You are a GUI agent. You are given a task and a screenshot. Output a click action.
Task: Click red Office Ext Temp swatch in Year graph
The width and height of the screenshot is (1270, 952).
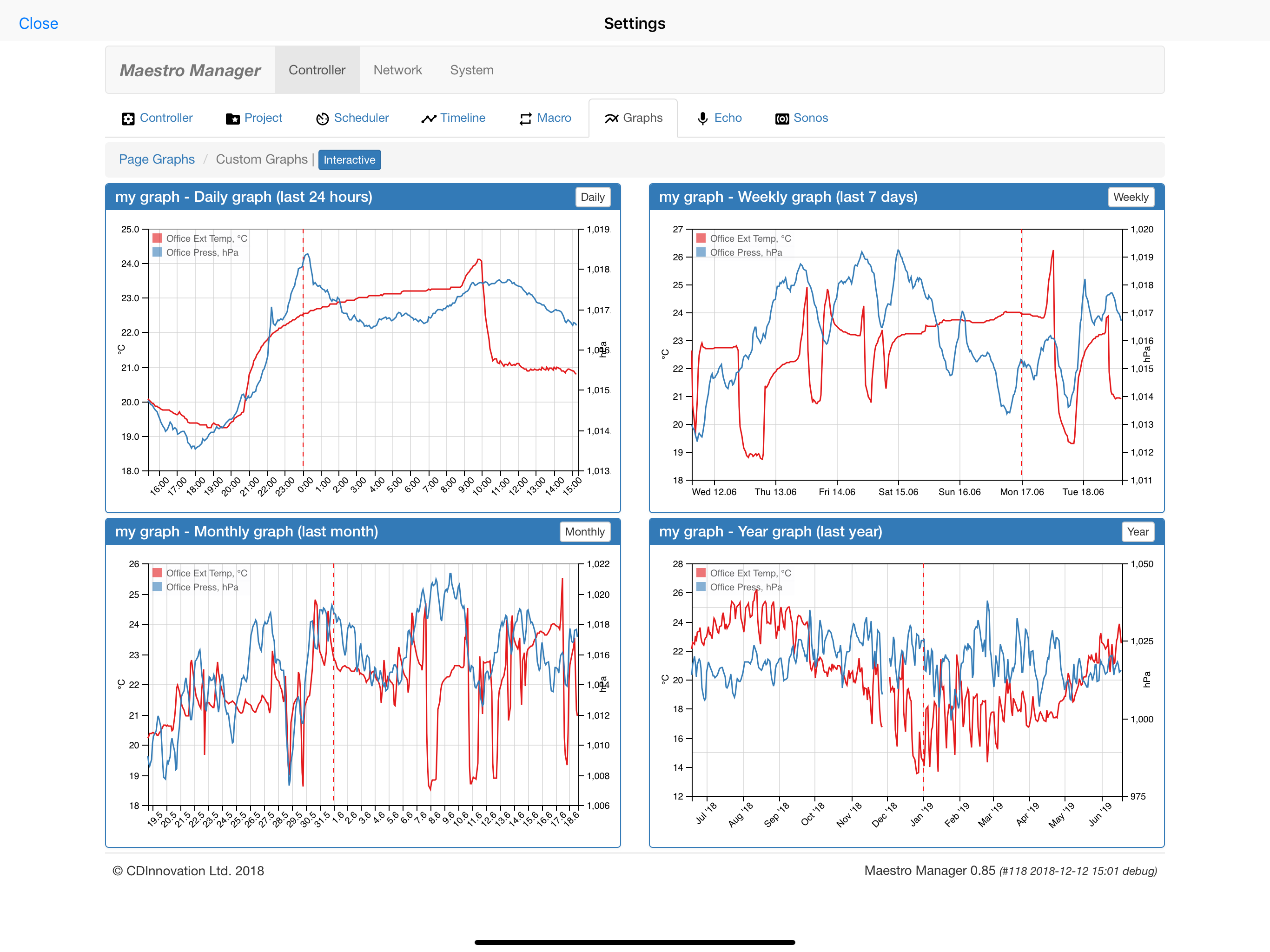tap(701, 573)
